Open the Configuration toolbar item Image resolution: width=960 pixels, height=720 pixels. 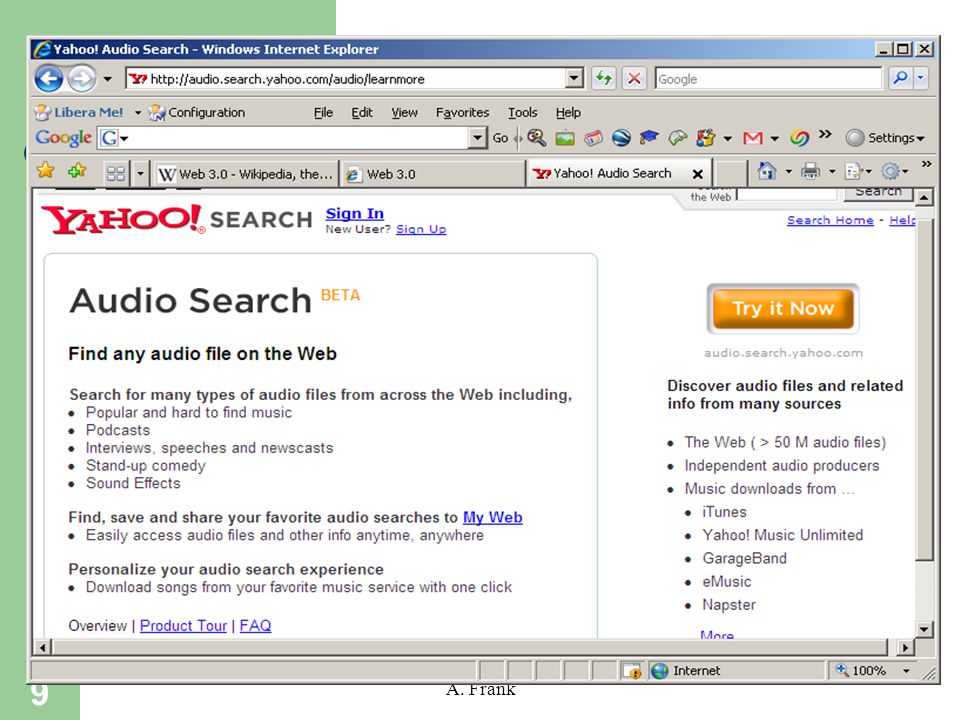tap(197, 112)
